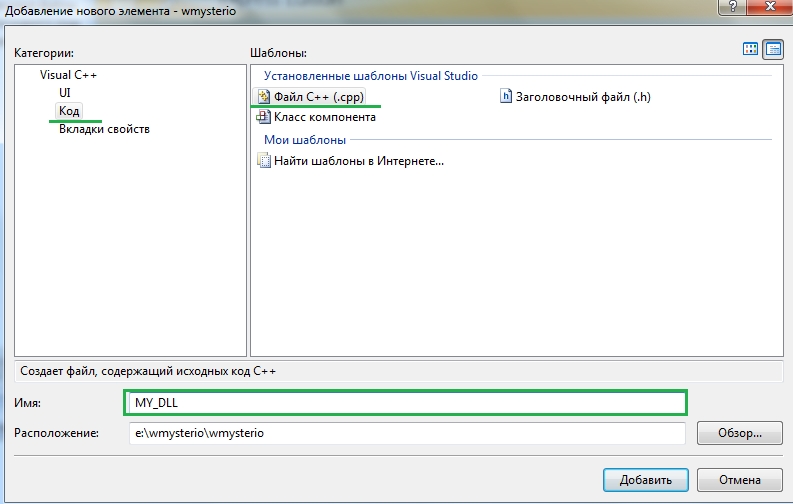The width and height of the screenshot is (793, 504).
Task: Select the Visual C++ root category
Action: point(68,75)
